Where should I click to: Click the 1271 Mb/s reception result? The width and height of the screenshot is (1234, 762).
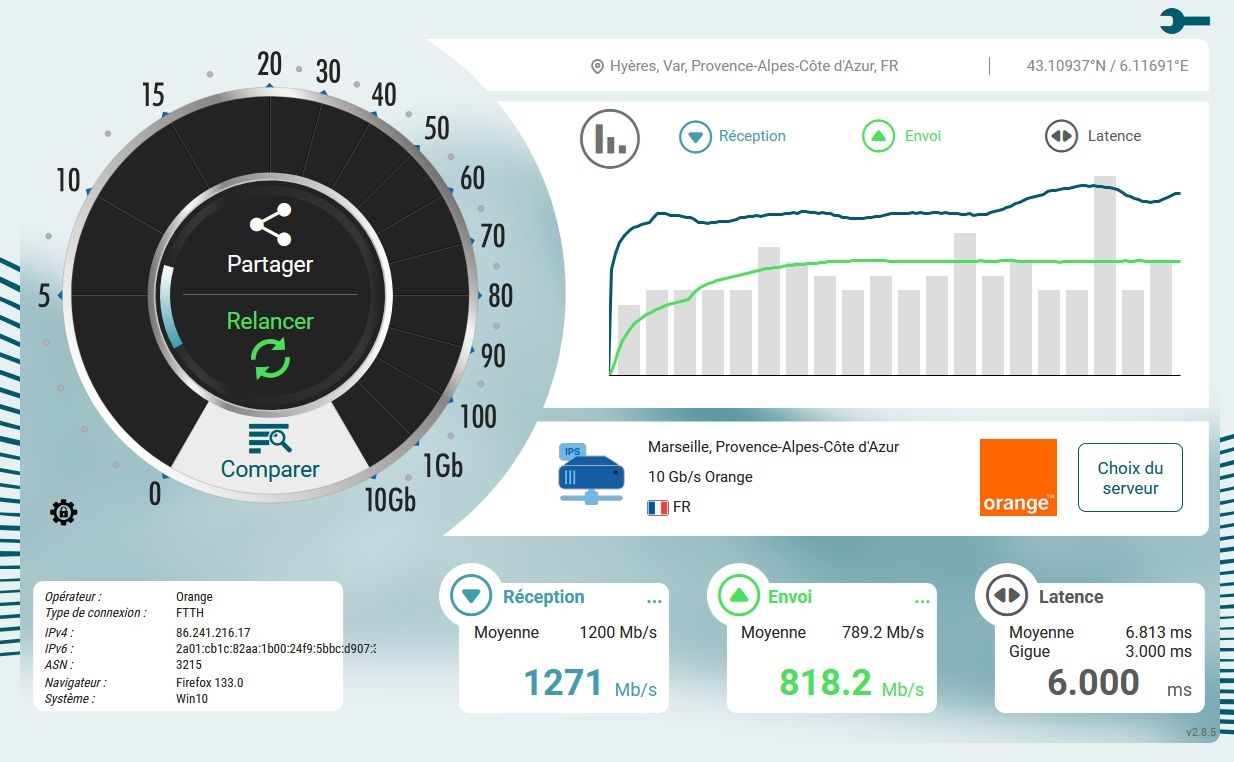click(590, 684)
